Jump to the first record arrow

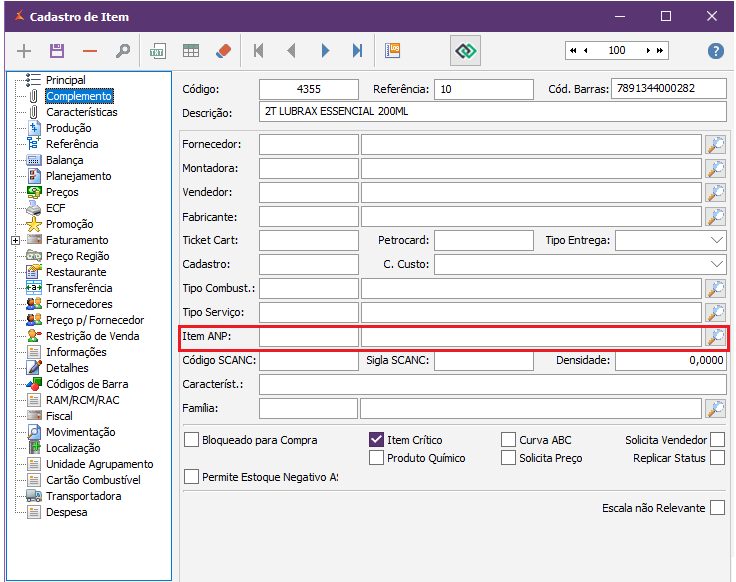[259, 50]
